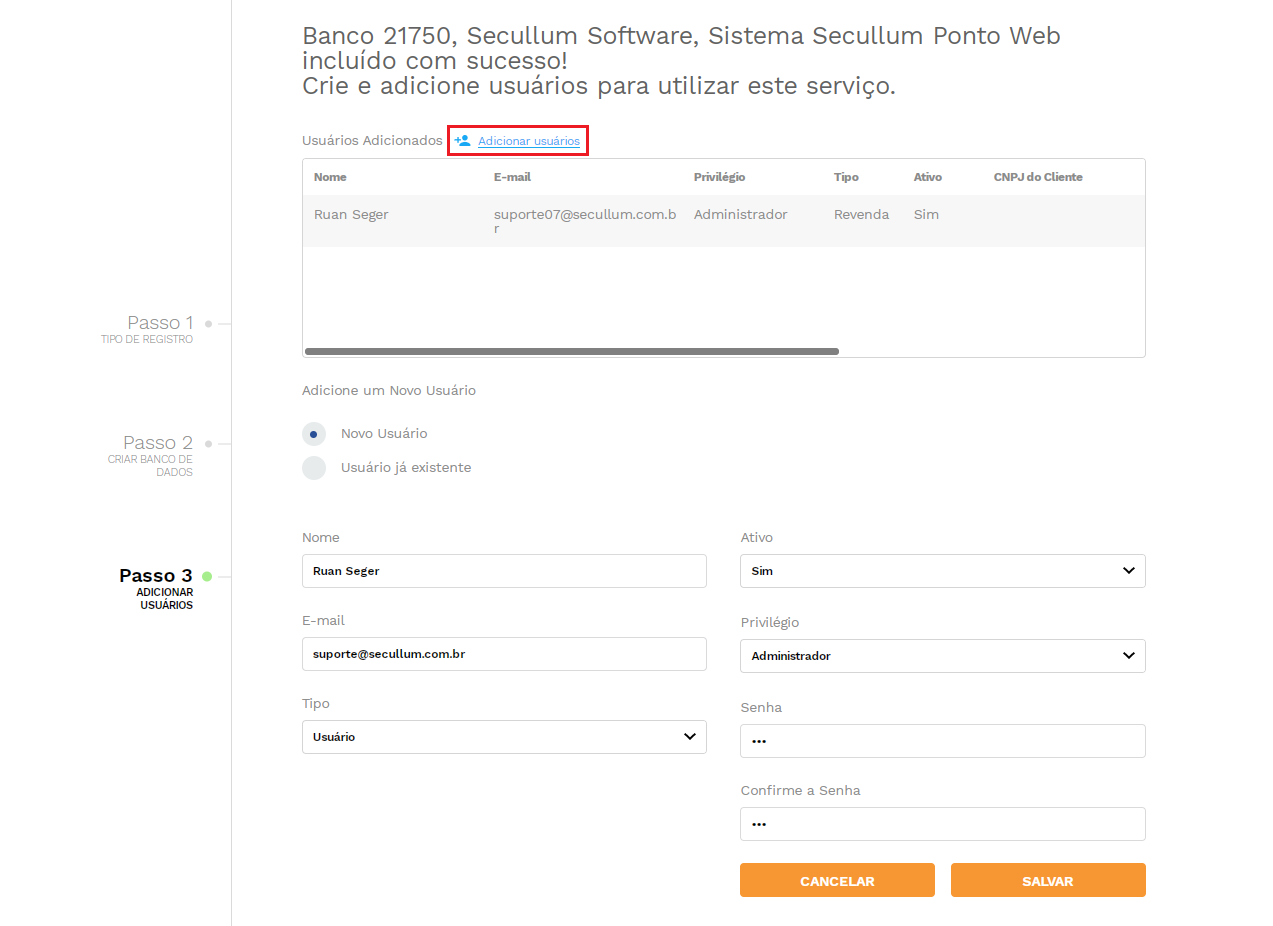1273x926 pixels.
Task: Click the Senha password field
Action: click(x=942, y=741)
